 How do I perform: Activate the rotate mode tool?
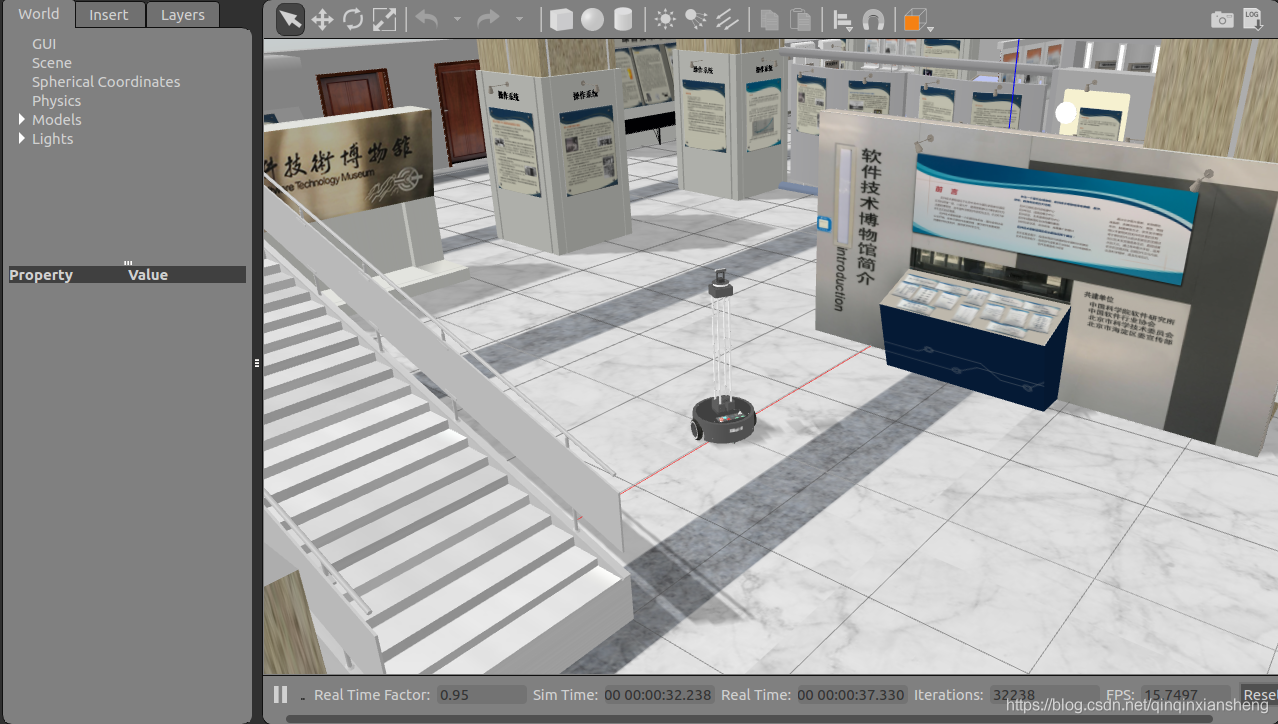(x=353, y=20)
